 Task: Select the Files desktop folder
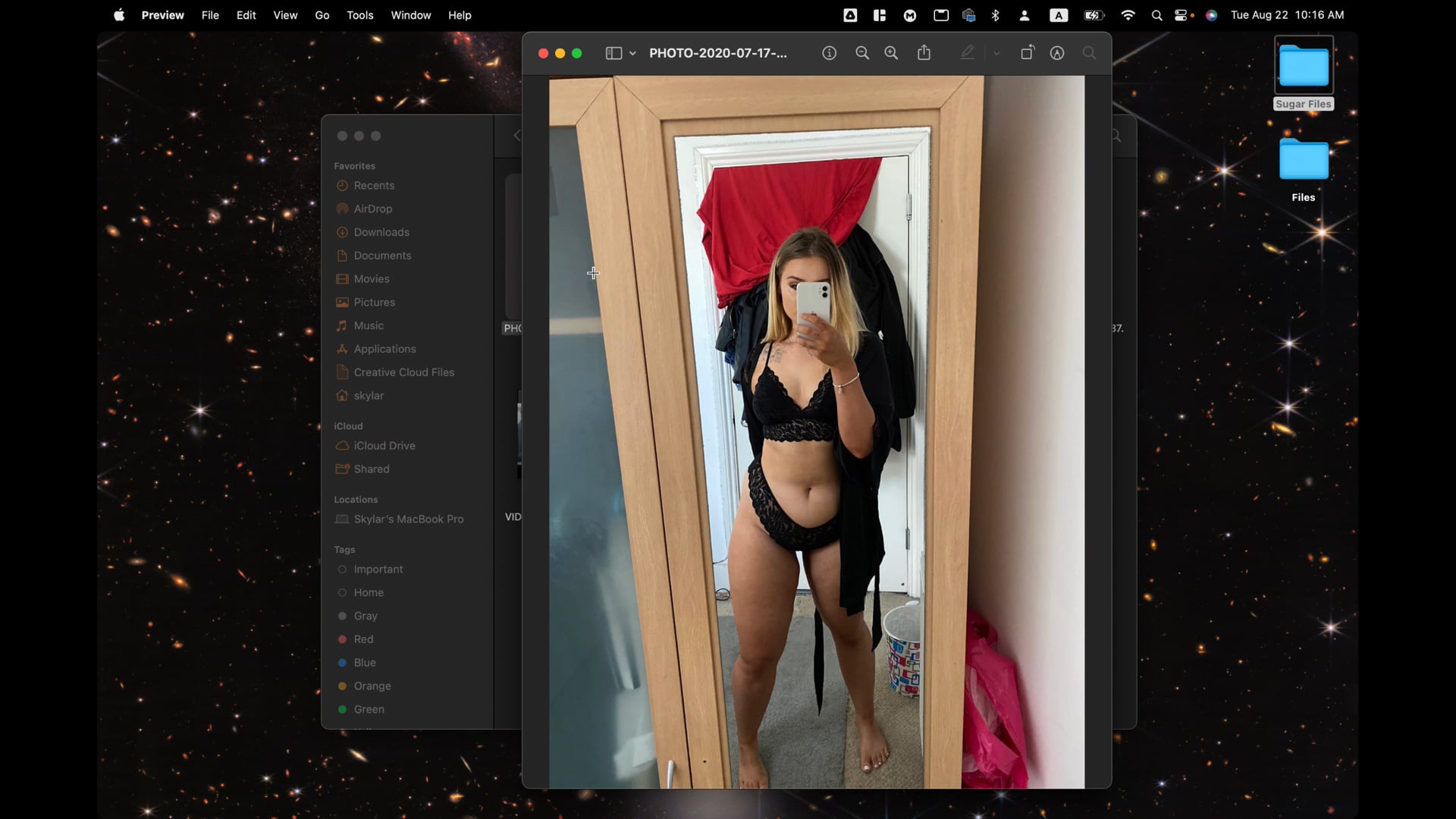(1304, 170)
